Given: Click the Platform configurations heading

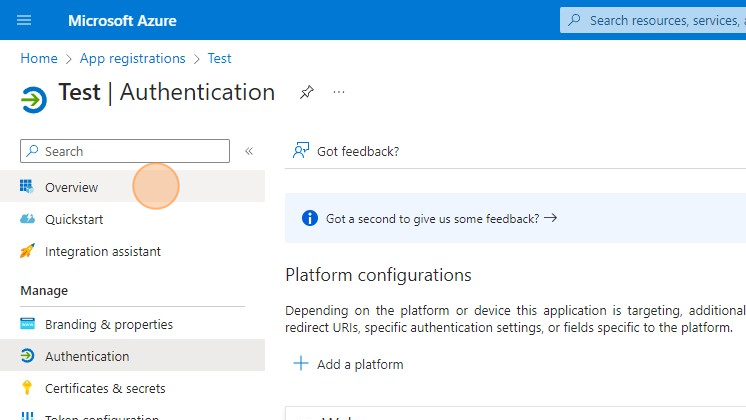Looking at the screenshot, I should click(378, 275).
